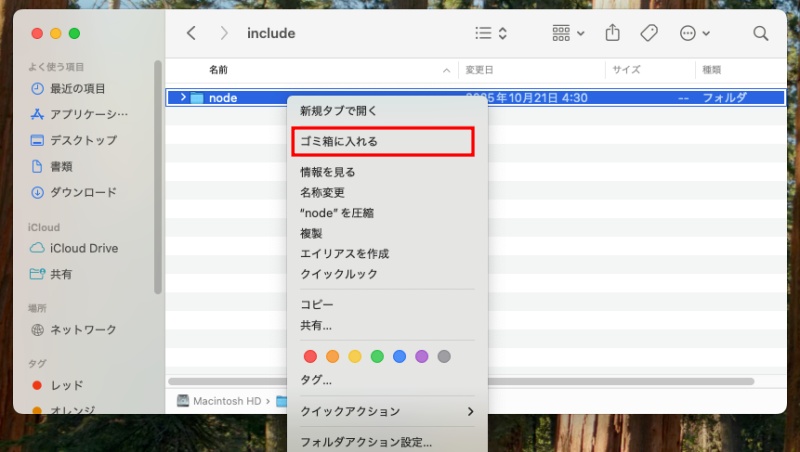This screenshot has width=800, height=452.
Task: Apply the green color tag
Action: 377,356
